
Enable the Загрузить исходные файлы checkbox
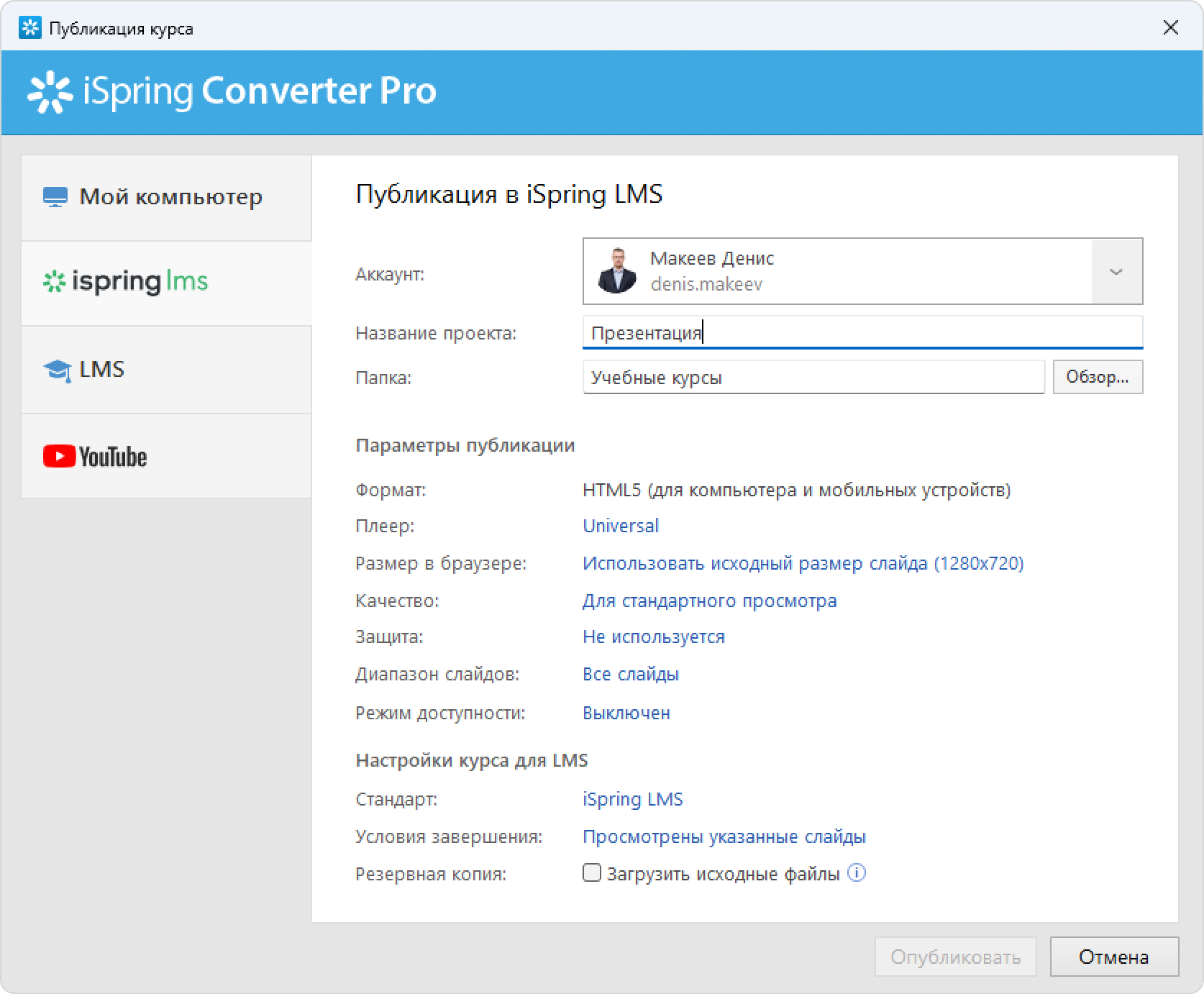point(591,873)
